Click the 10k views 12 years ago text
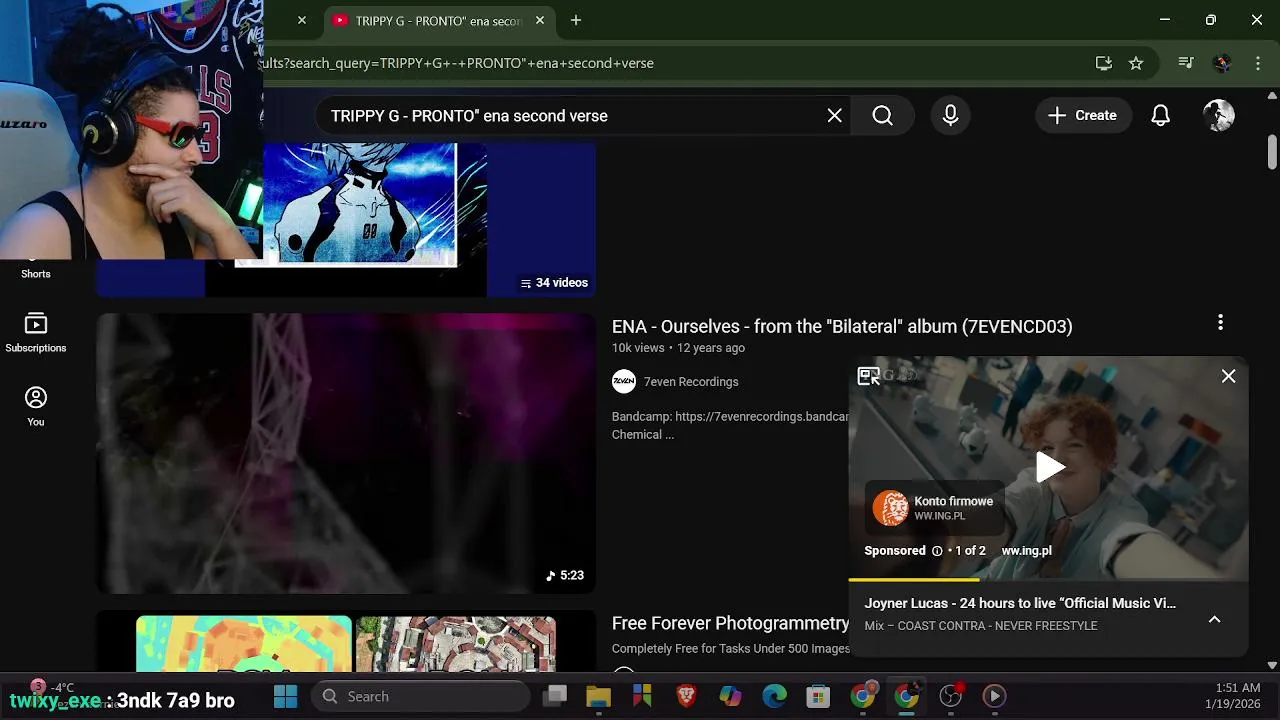1280x720 pixels. tap(678, 348)
